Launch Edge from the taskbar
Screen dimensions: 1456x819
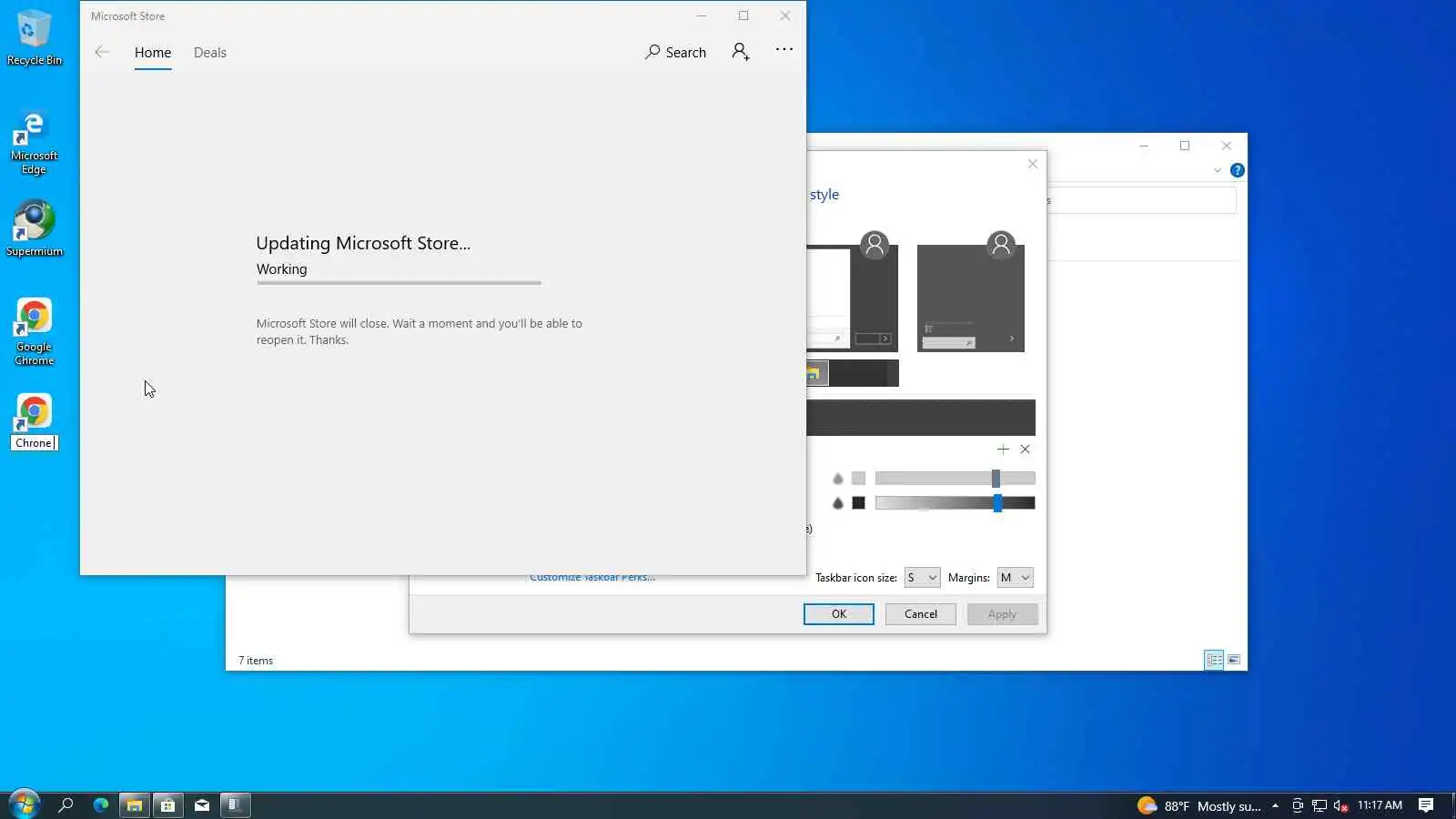[x=100, y=804]
